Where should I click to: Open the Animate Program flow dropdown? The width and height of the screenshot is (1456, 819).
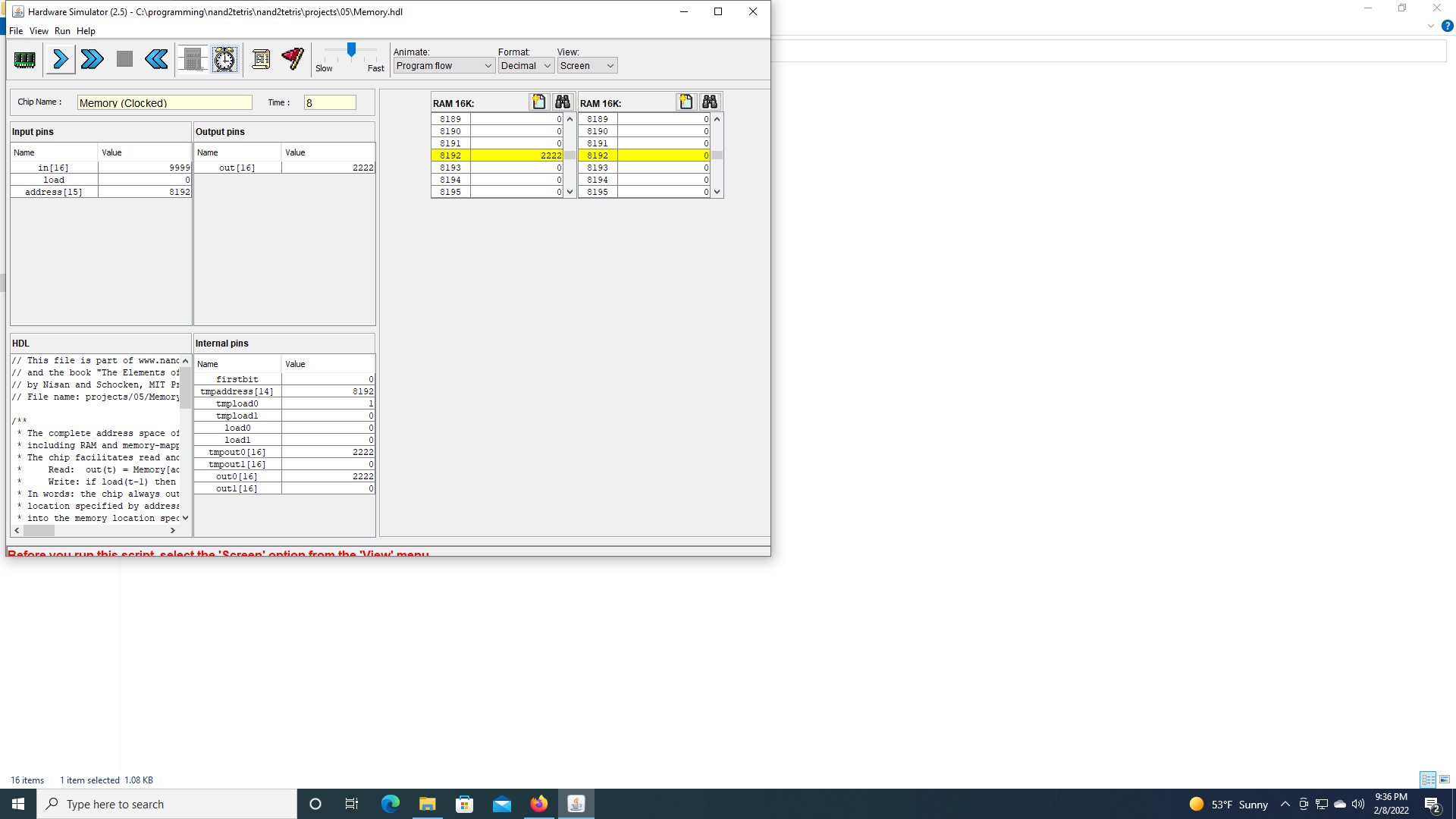[444, 66]
